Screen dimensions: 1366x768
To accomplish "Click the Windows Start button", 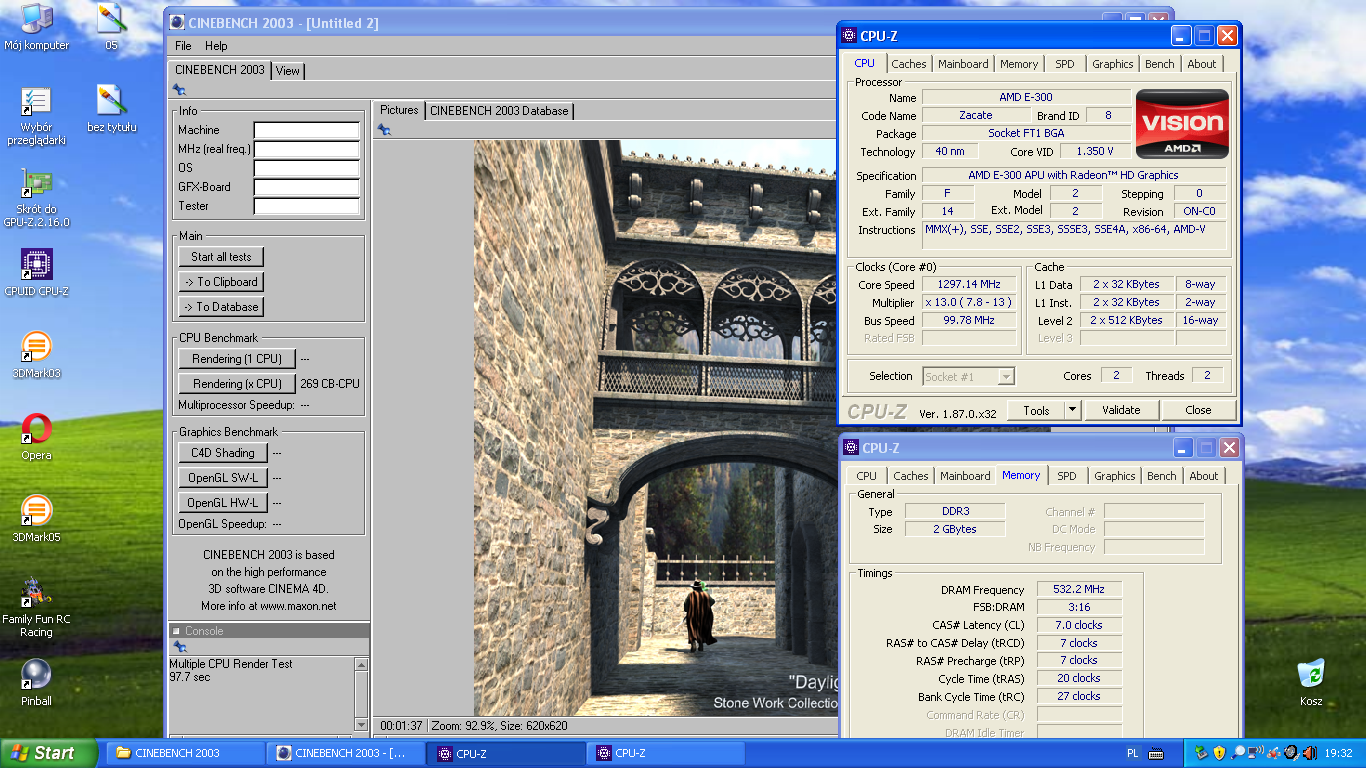I will [x=49, y=753].
